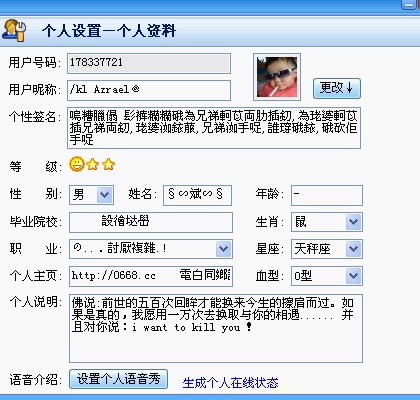Open the 星座 constellation dropdown
The image size is (420, 400).
[353, 249]
